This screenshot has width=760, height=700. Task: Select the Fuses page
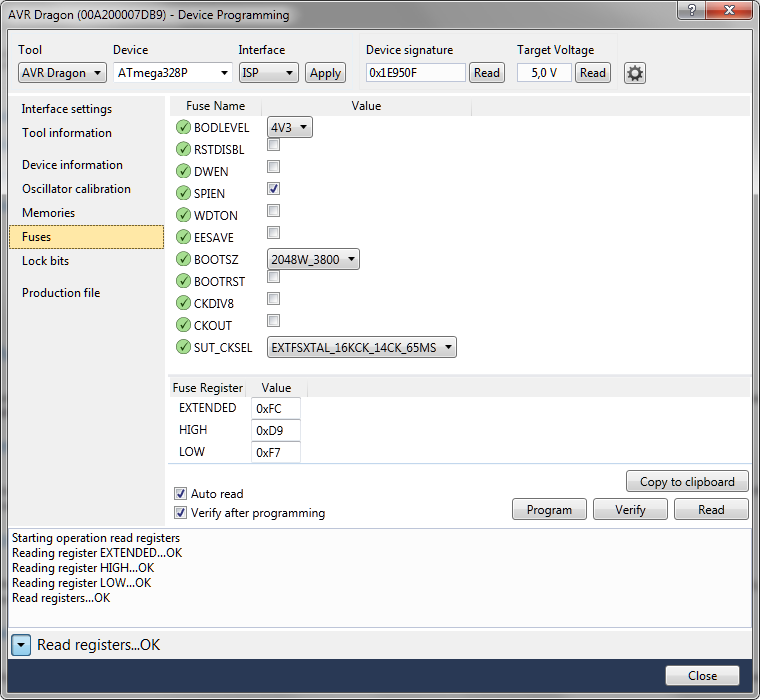[86, 237]
